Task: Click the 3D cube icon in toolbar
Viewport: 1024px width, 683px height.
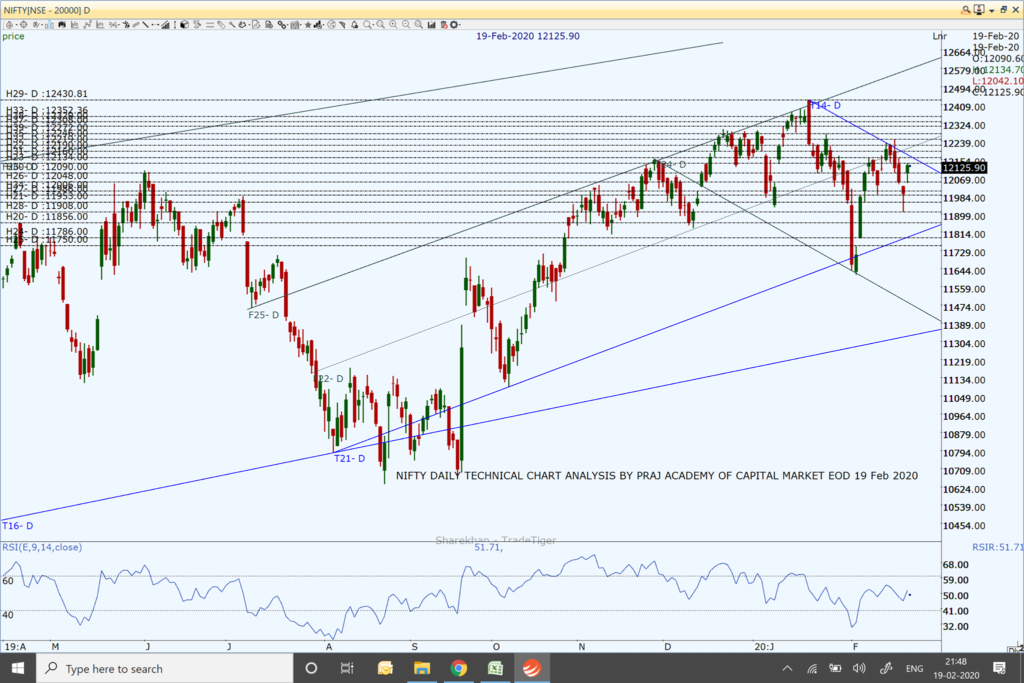Action: [184, 25]
